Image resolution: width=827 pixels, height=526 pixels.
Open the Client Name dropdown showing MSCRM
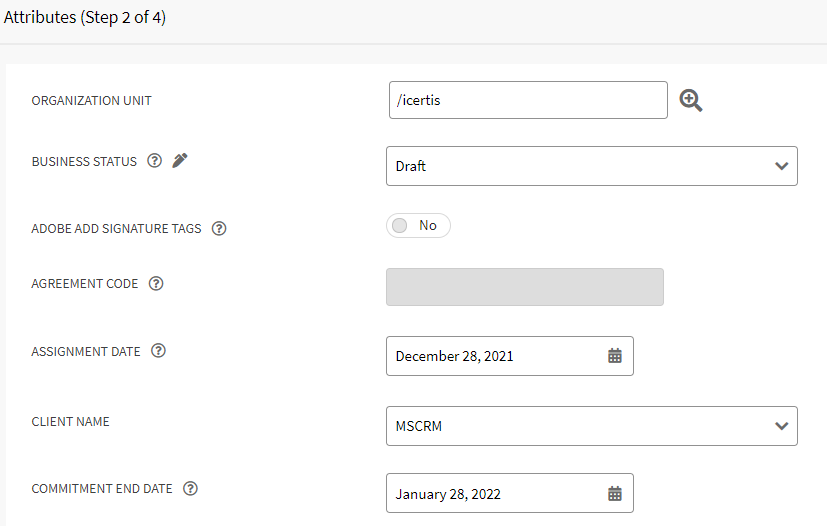591,426
